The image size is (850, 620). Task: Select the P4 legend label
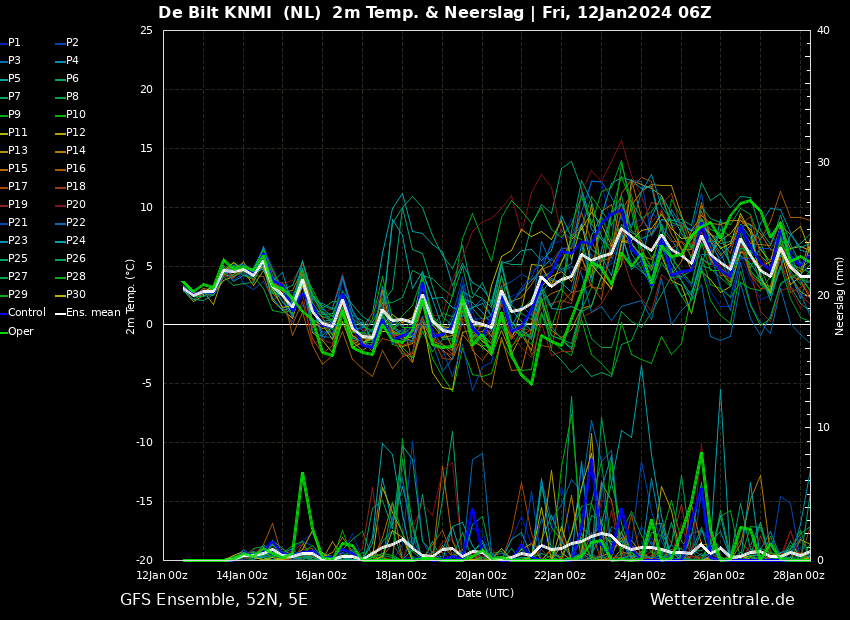click(67, 60)
